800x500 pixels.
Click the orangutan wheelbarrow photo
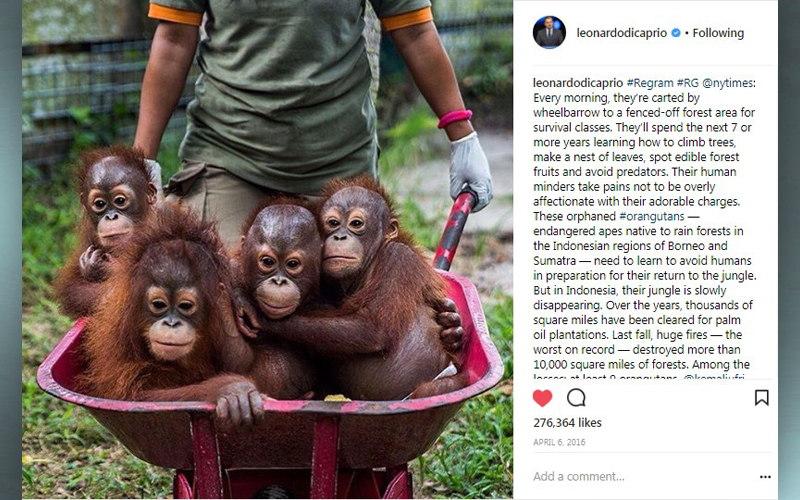(x=267, y=249)
